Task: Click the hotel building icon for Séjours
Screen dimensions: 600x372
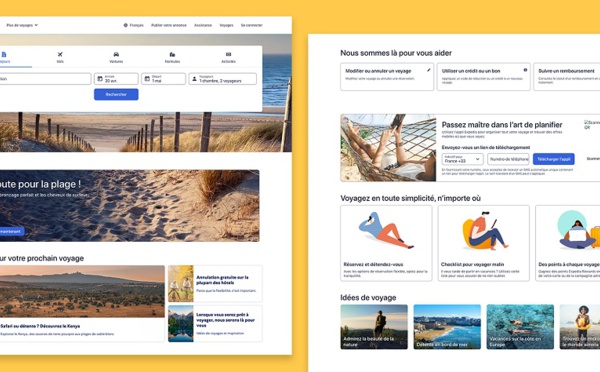Action: (x=4, y=54)
